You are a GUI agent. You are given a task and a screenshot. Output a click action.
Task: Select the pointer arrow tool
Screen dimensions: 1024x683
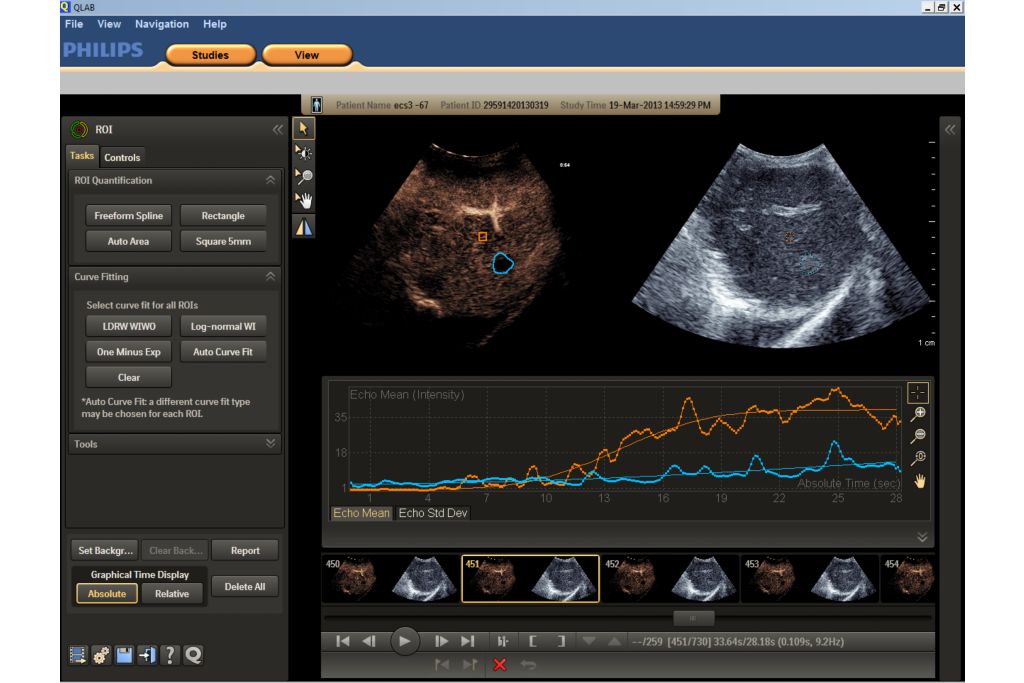pyautogui.click(x=304, y=129)
